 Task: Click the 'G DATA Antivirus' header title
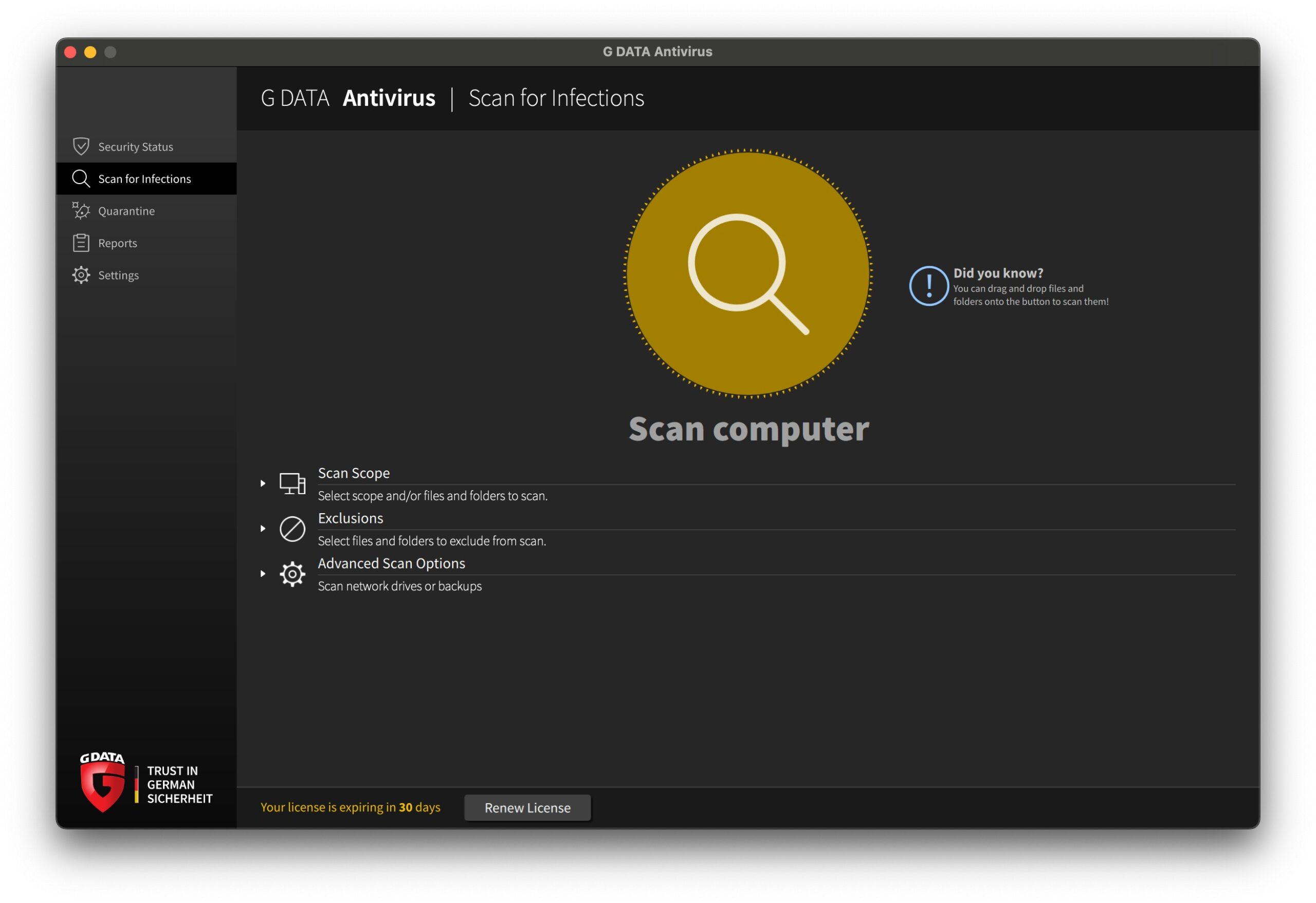pyautogui.click(x=348, y=98)
